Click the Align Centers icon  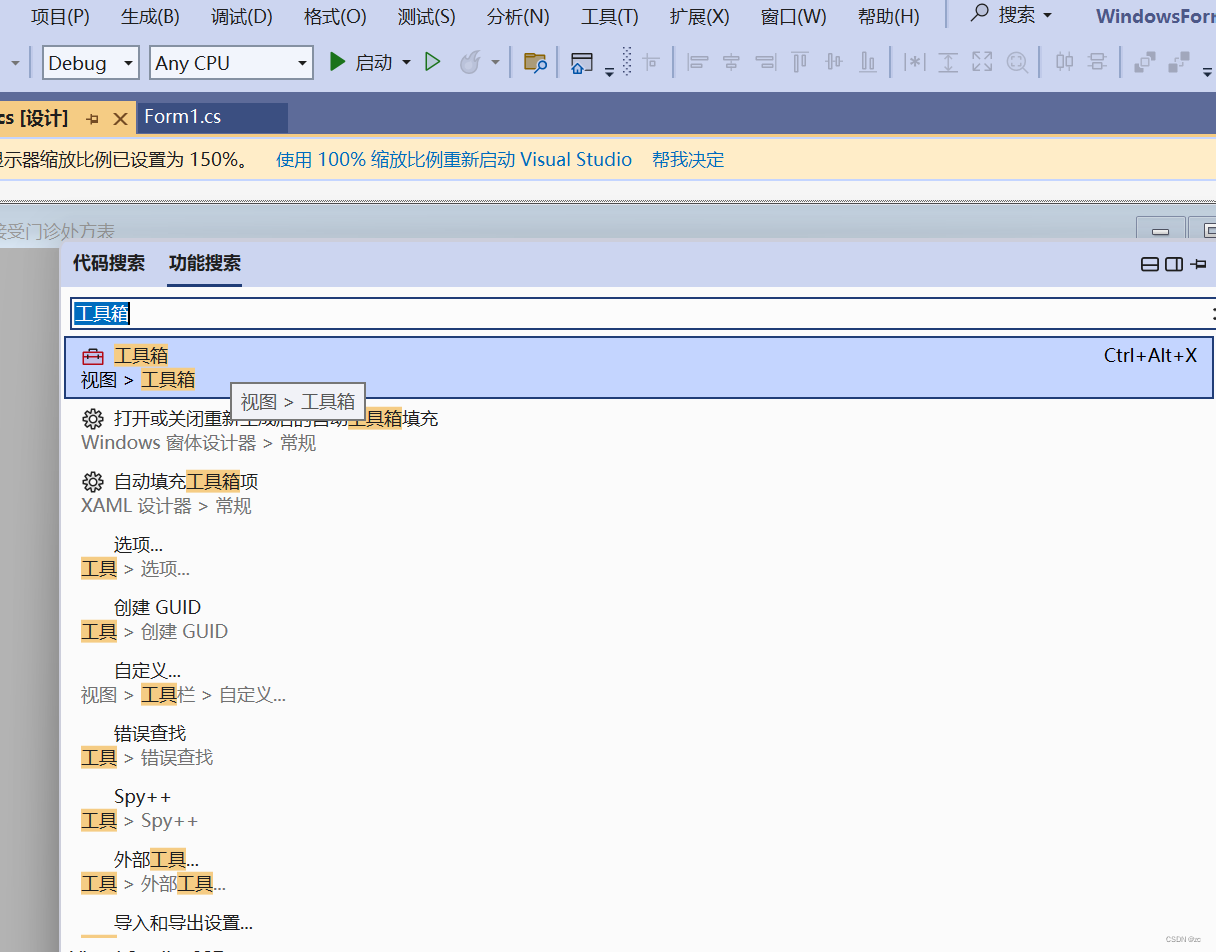(x=732, y=63)
